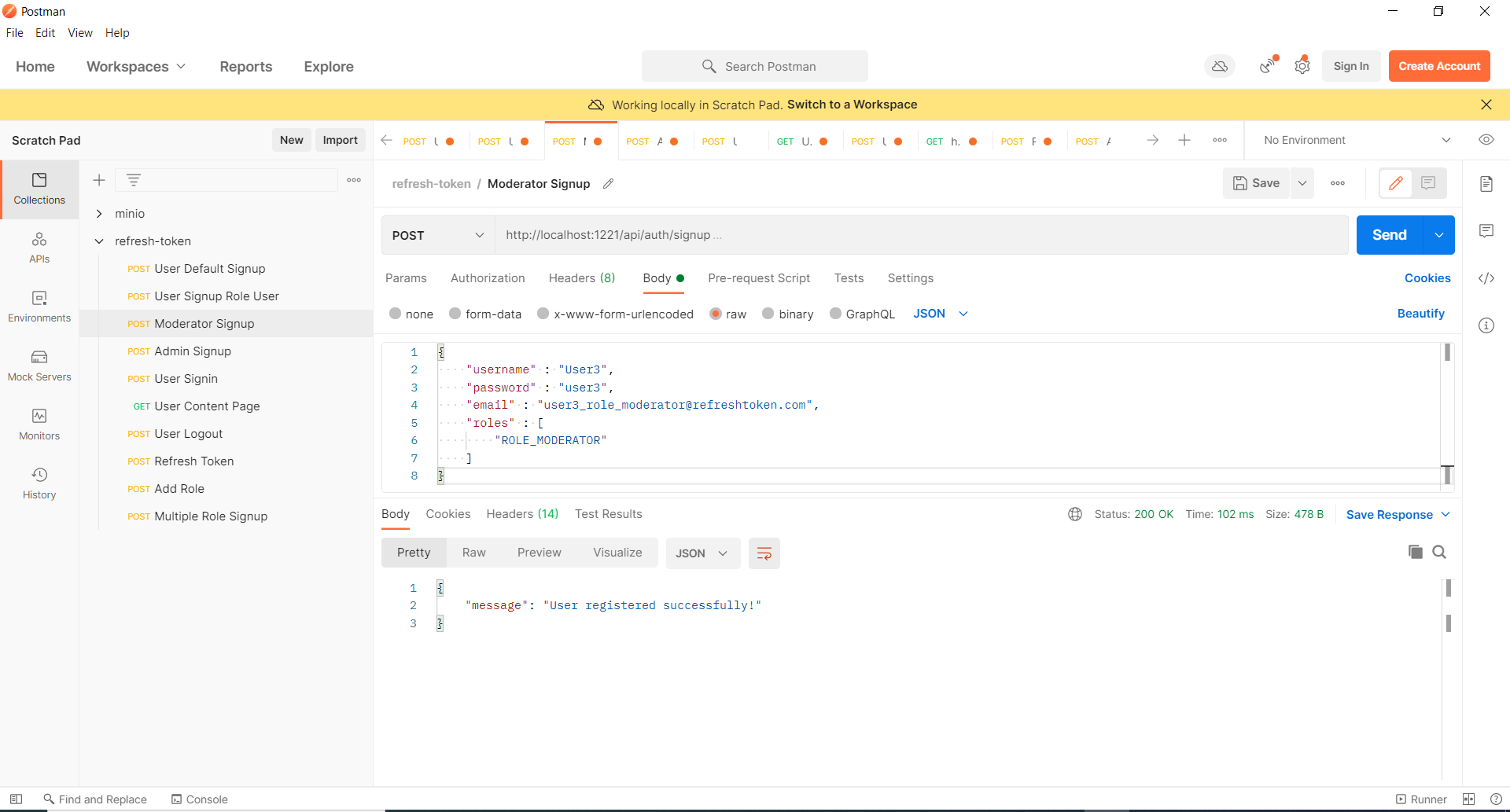The image size is (1510, 812).
Task: Click Switch to a Workspace link
Action: [853, 105]
